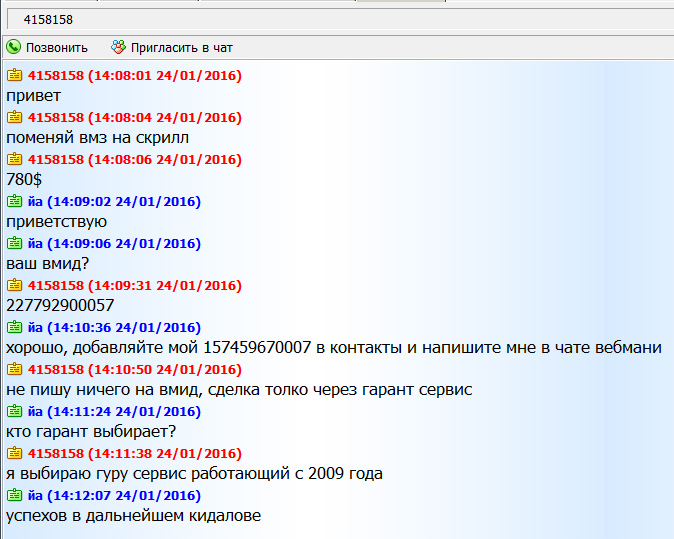Click the message text 780$

[24, 180]
